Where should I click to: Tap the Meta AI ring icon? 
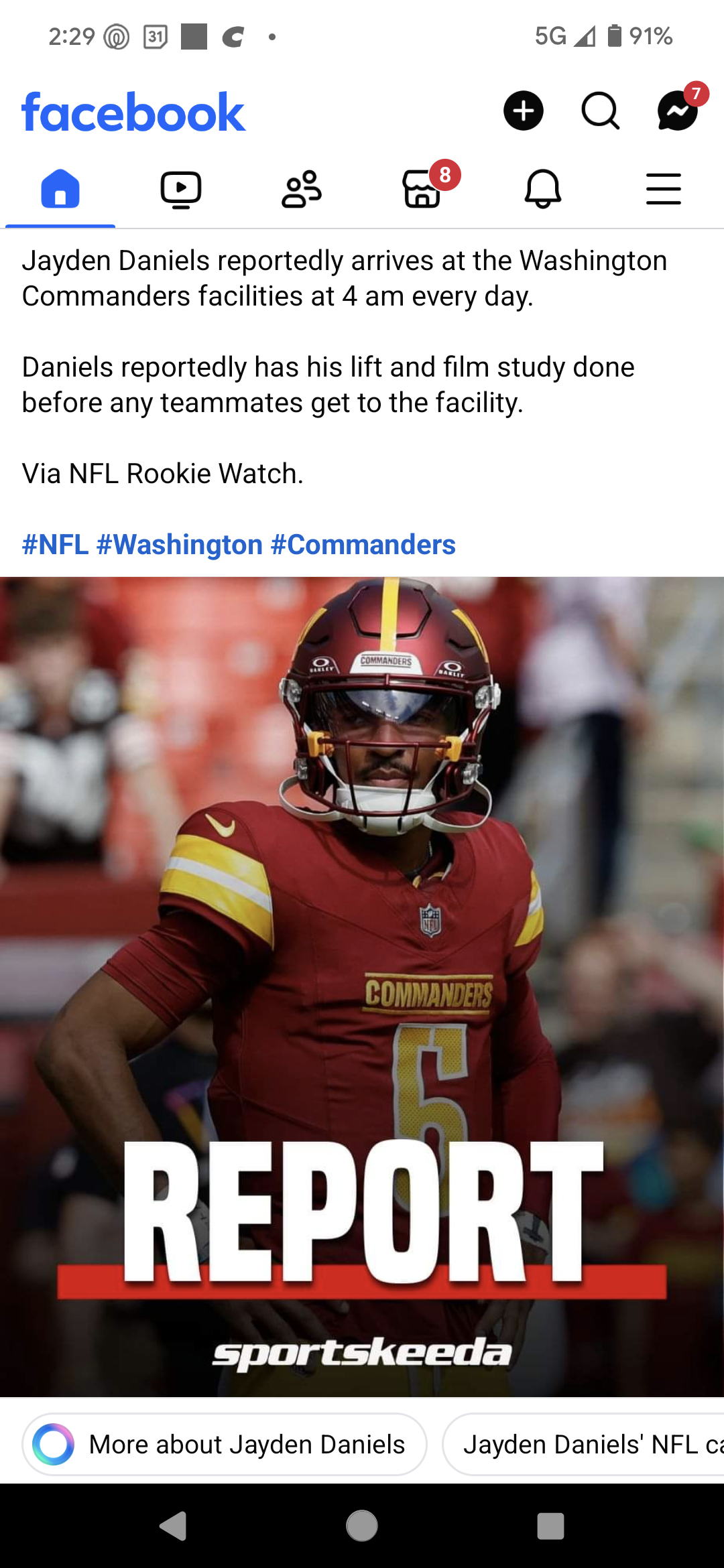tap(54, 1444)
